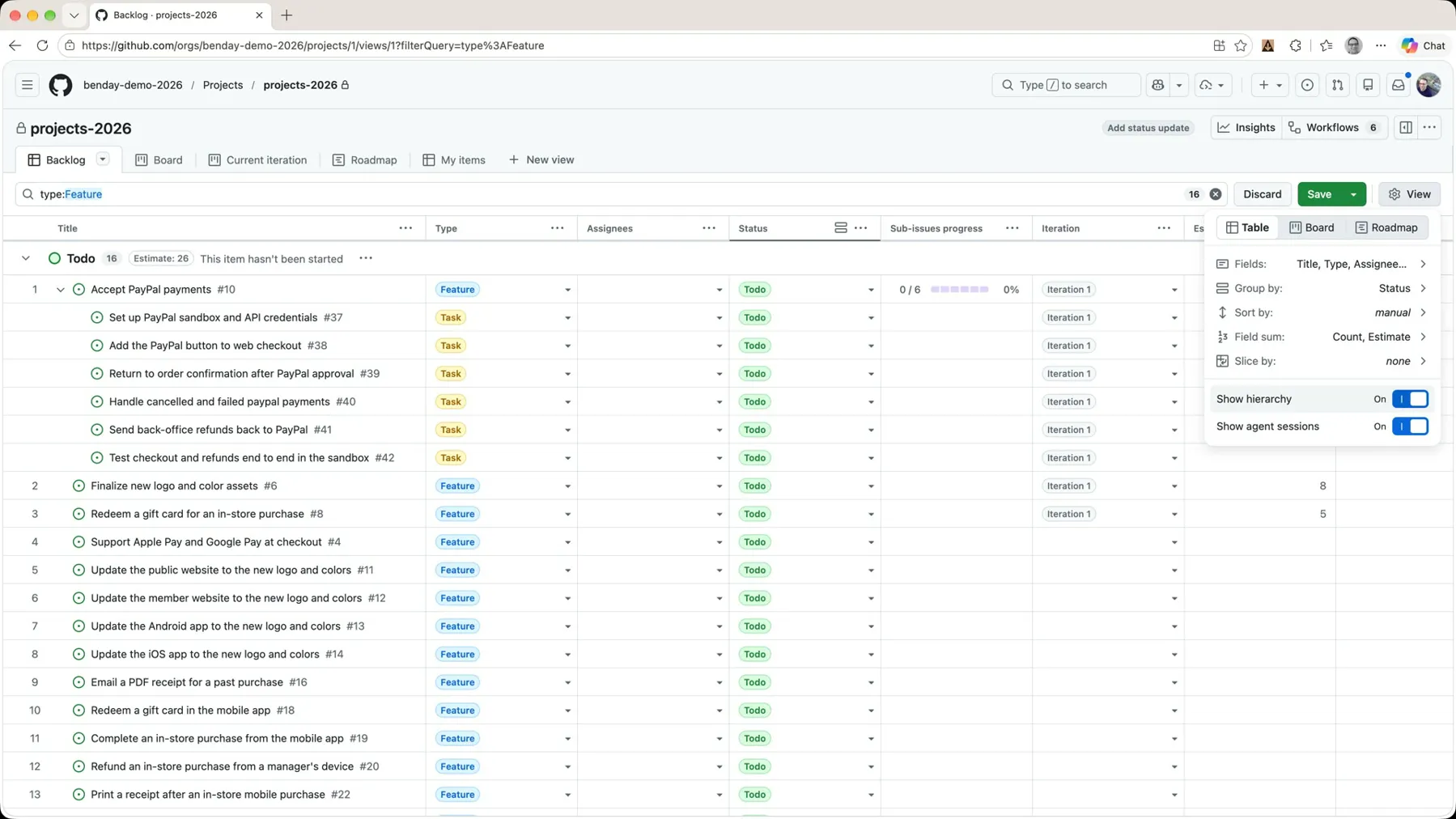Image resolution: width=1456 pixels, height=819 pixels.
Task: Collapse sub-issues of Accept PayPal payments
Action: pos(60,290)
